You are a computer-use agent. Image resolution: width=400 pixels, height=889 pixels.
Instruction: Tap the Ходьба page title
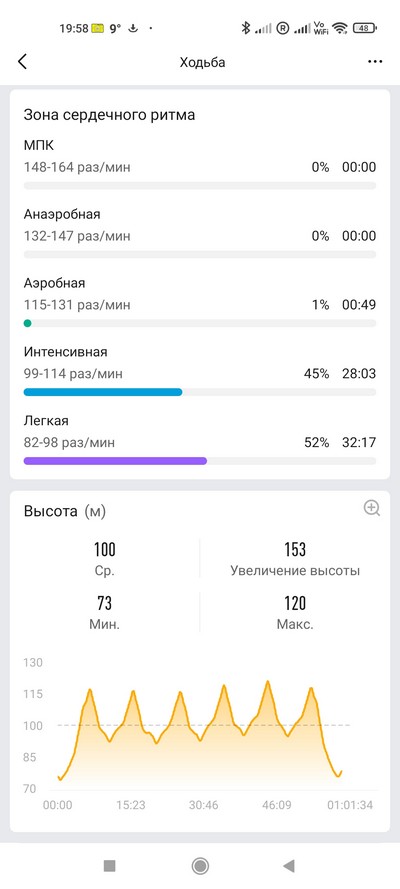[202, 62]
